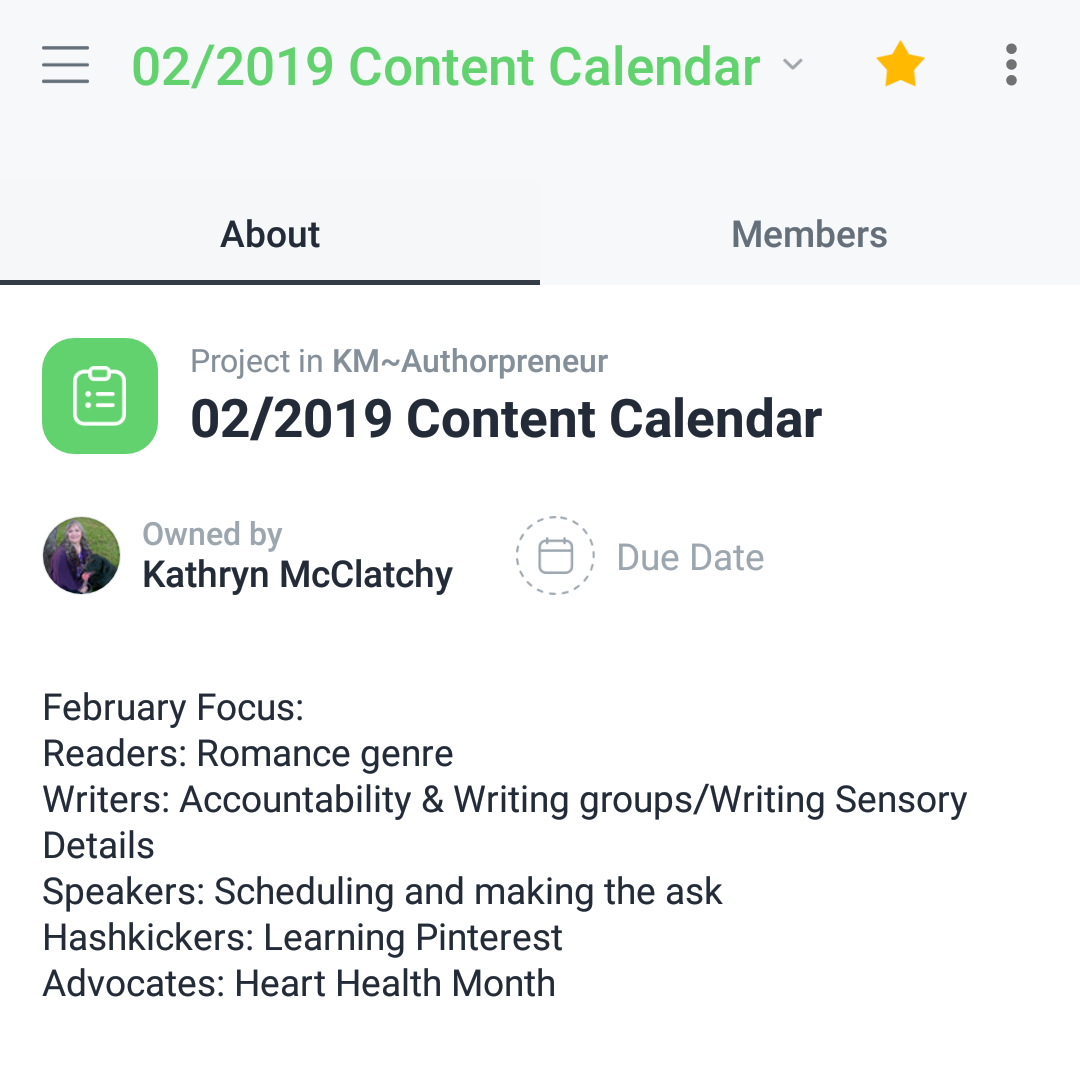Click the bold 02/2019 Content Calendar project name
The width and height of the screenshot is (1080, 1080).
[x=506, y=419]
